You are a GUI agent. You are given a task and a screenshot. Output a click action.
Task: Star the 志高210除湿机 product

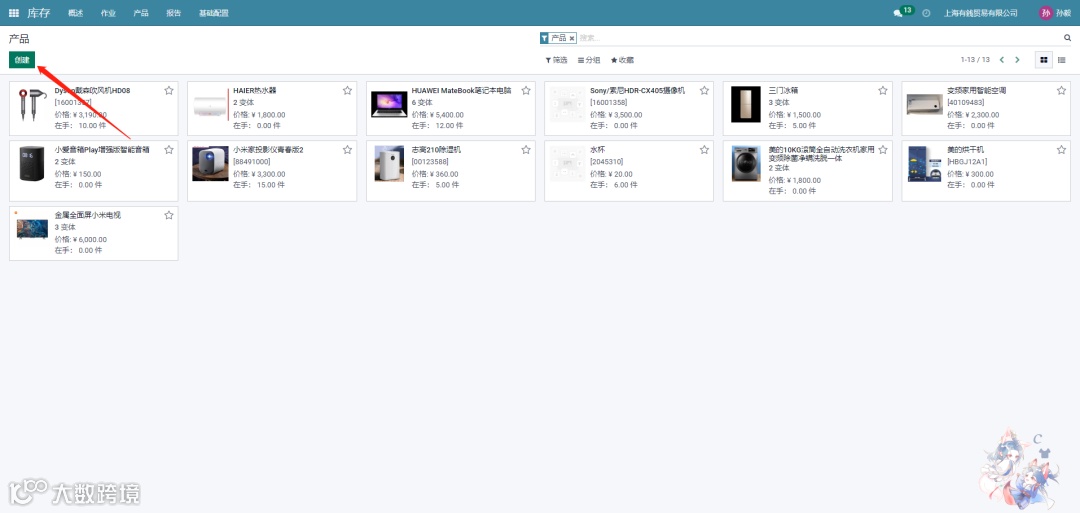[526, 149]
